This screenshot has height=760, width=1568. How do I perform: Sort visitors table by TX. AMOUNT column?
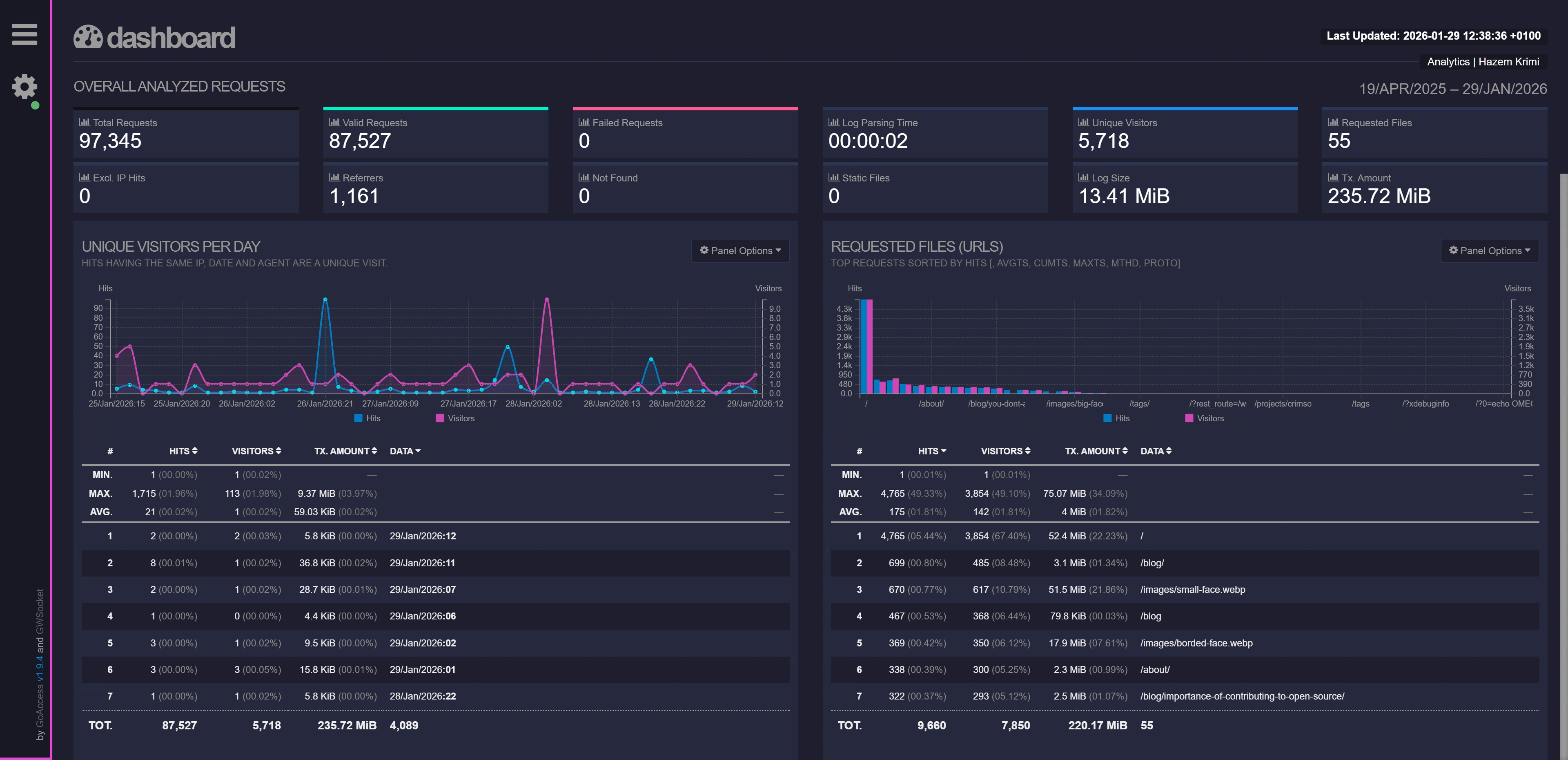tap(346, 451)
